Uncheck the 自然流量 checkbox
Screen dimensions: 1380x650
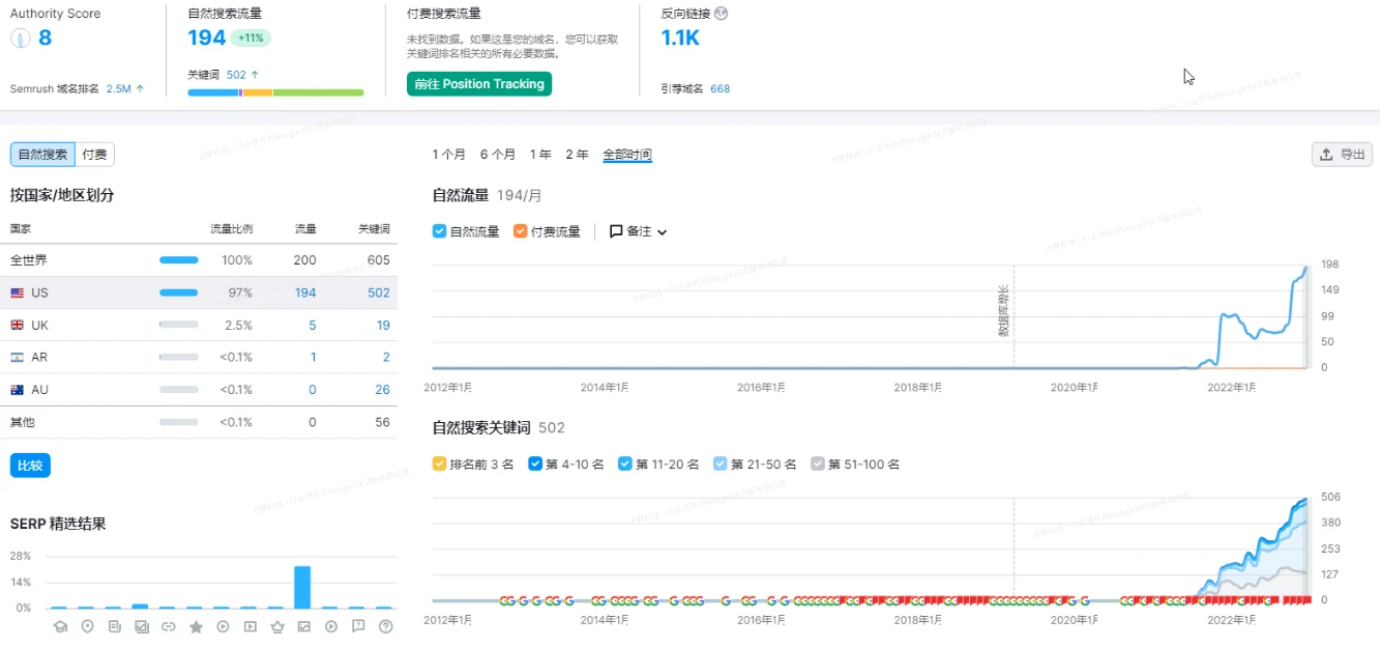tap(439, 231)
